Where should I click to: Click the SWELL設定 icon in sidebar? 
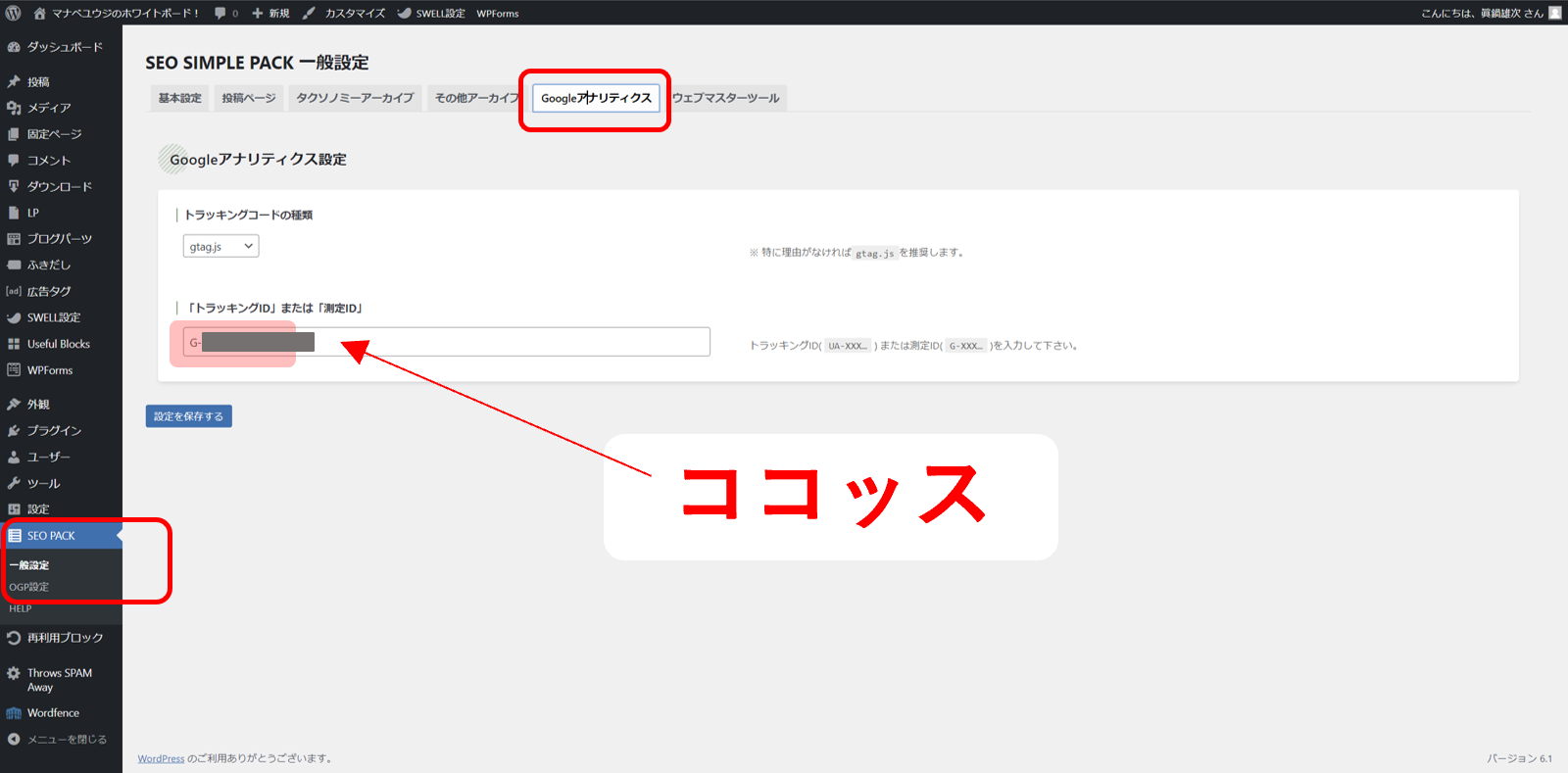pyautogui.click(x=14, y=317)
